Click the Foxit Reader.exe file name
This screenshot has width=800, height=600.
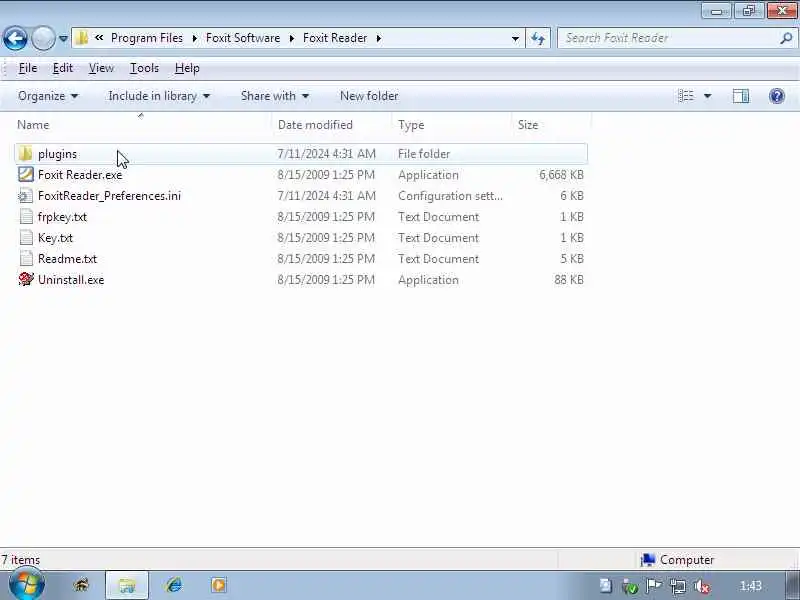80,174
